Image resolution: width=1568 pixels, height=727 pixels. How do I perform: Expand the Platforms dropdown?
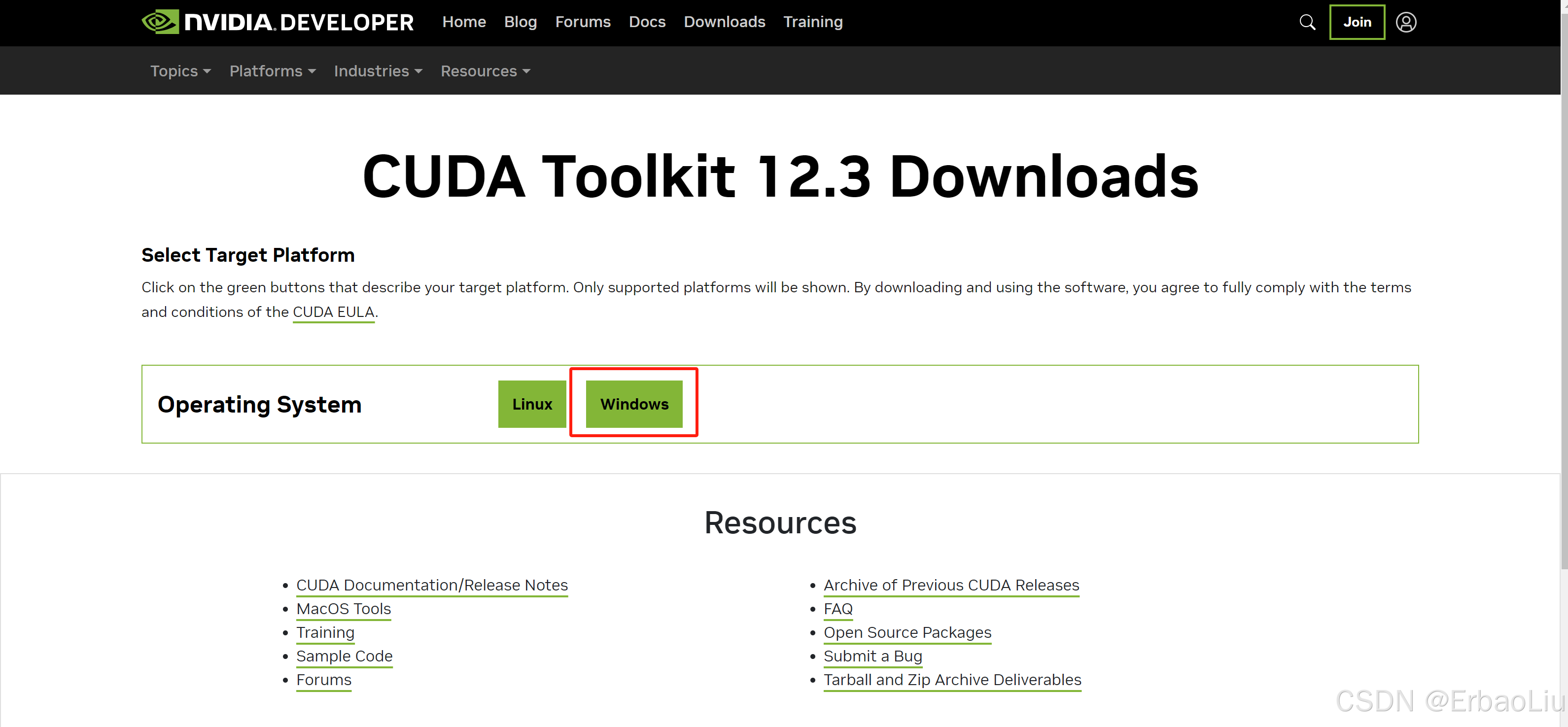tap(273, 71)
